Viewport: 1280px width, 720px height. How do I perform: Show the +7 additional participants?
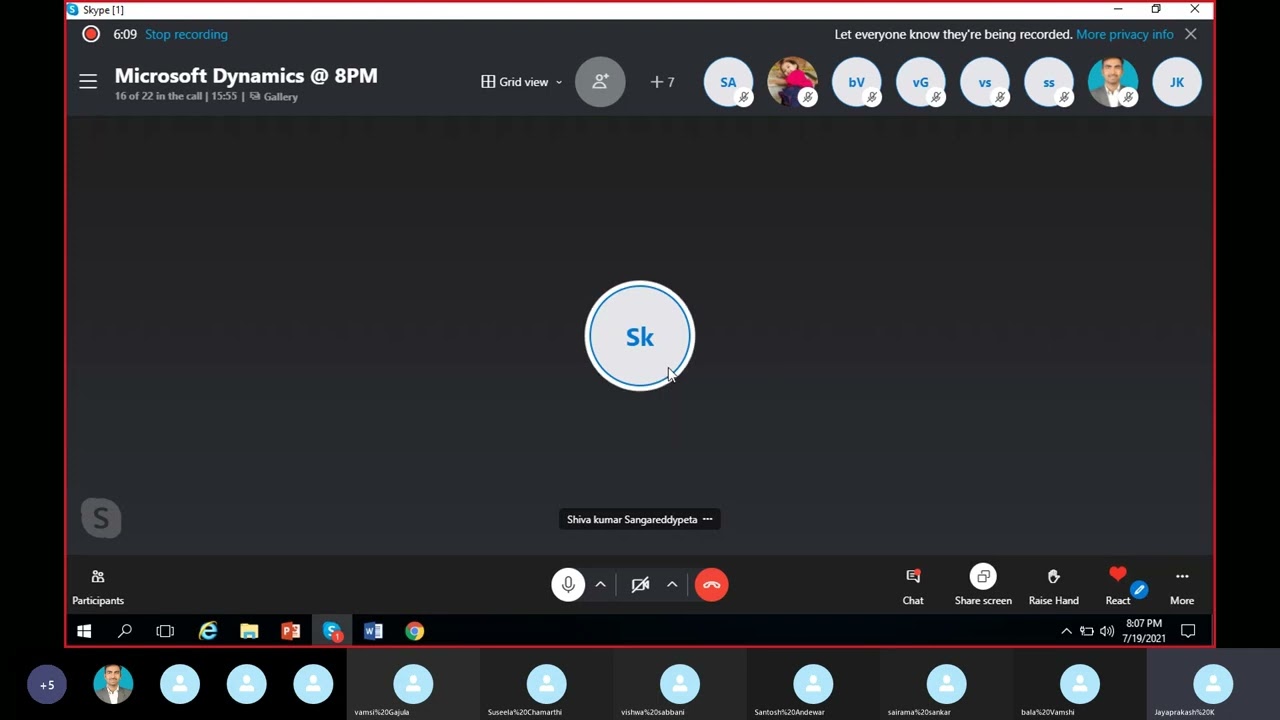662,82
